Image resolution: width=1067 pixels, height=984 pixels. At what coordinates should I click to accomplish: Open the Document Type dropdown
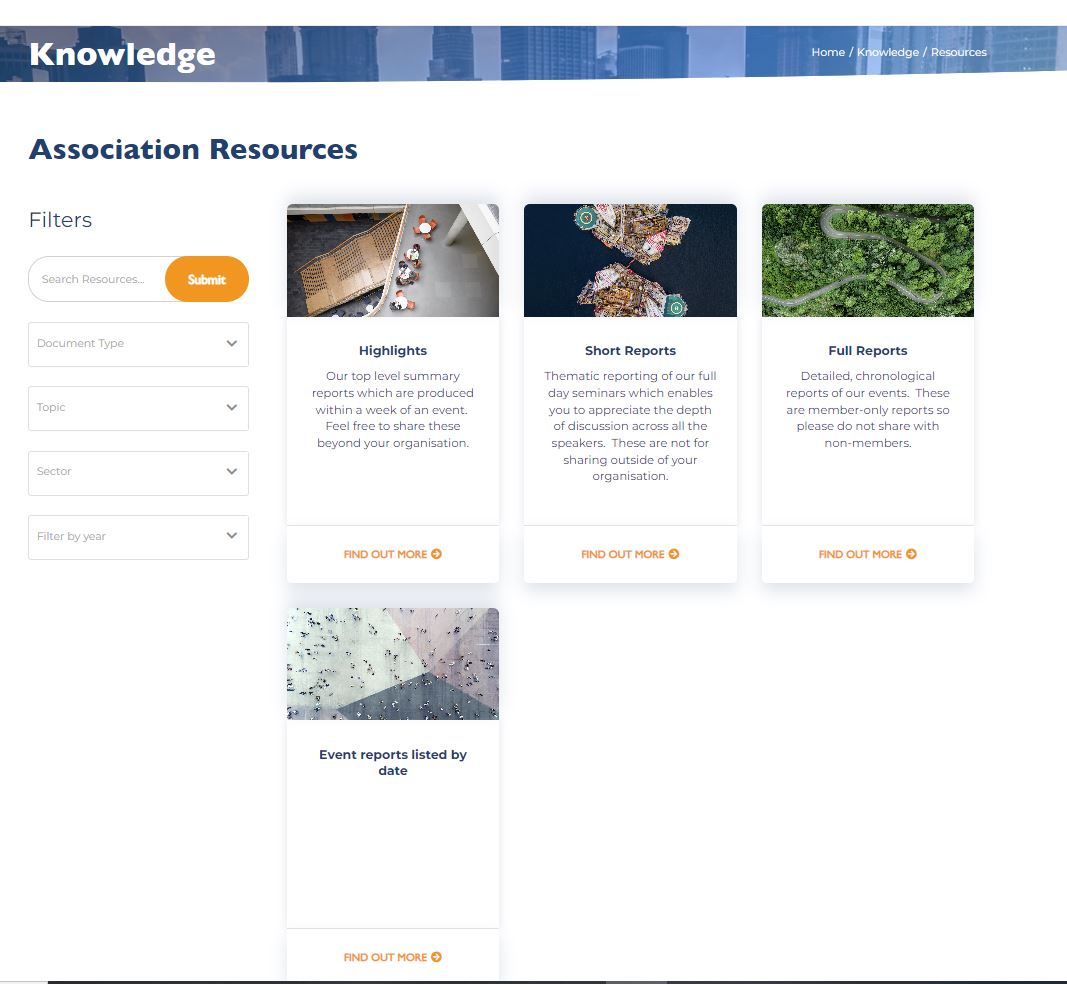pos(138,344)
